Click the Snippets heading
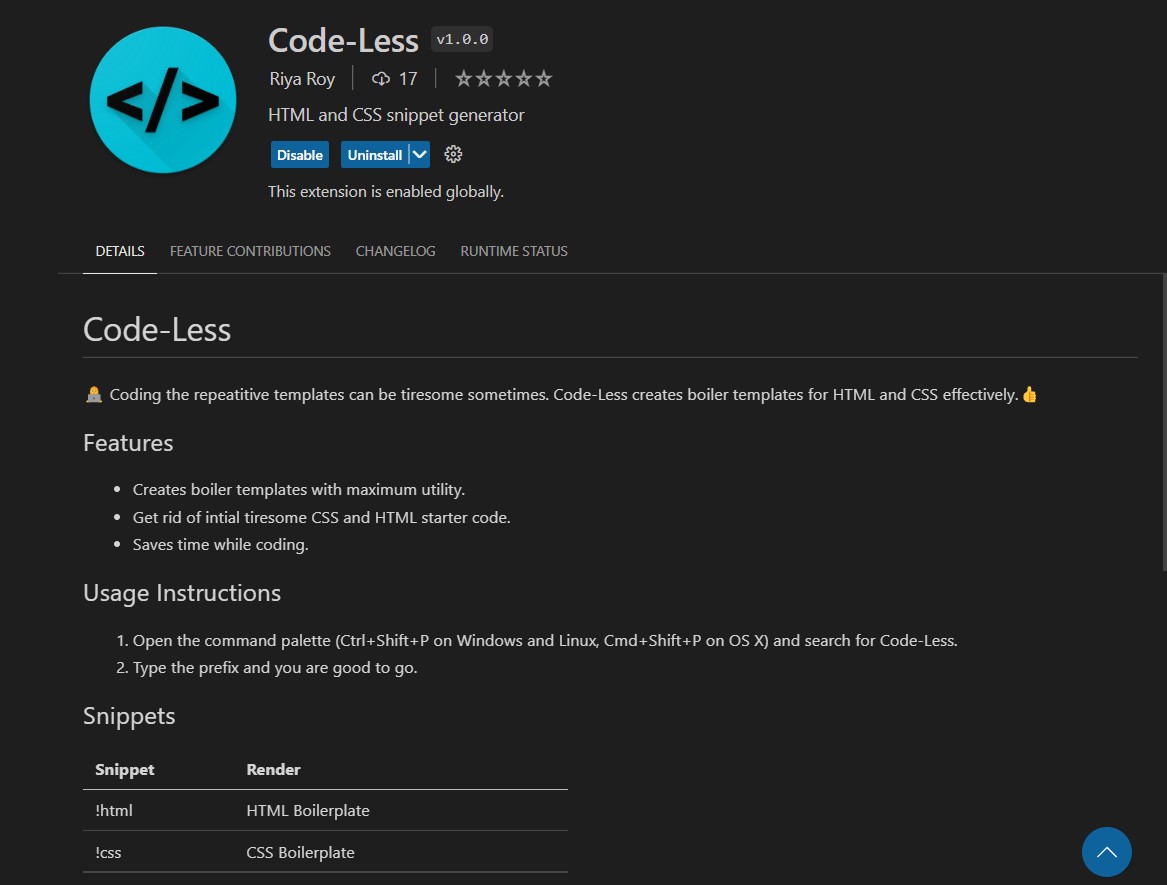Image resolution: width=1167 pixels, height=885 pixels. (130, 716)
